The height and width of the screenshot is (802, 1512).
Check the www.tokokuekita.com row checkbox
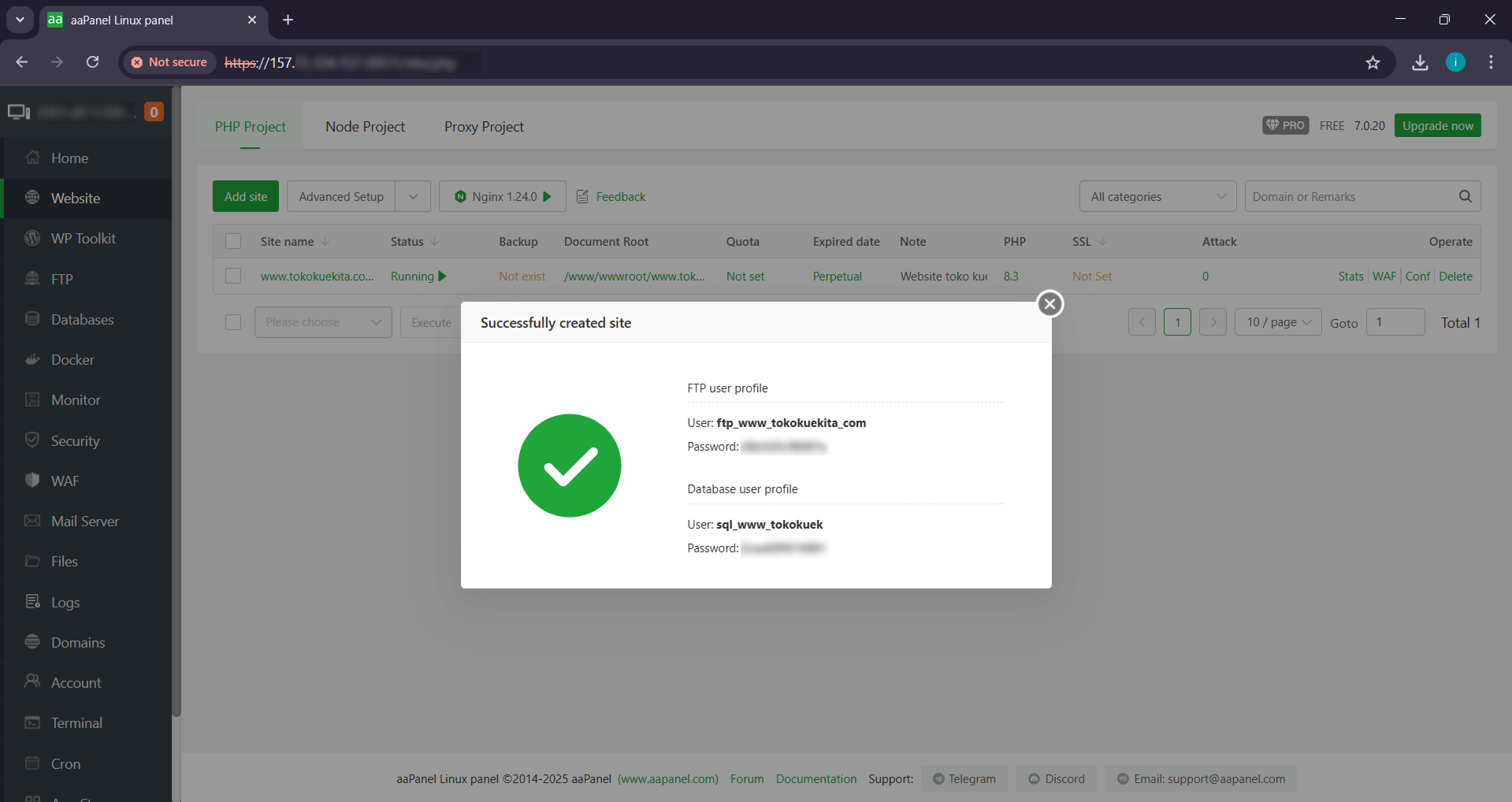(233, 276)
